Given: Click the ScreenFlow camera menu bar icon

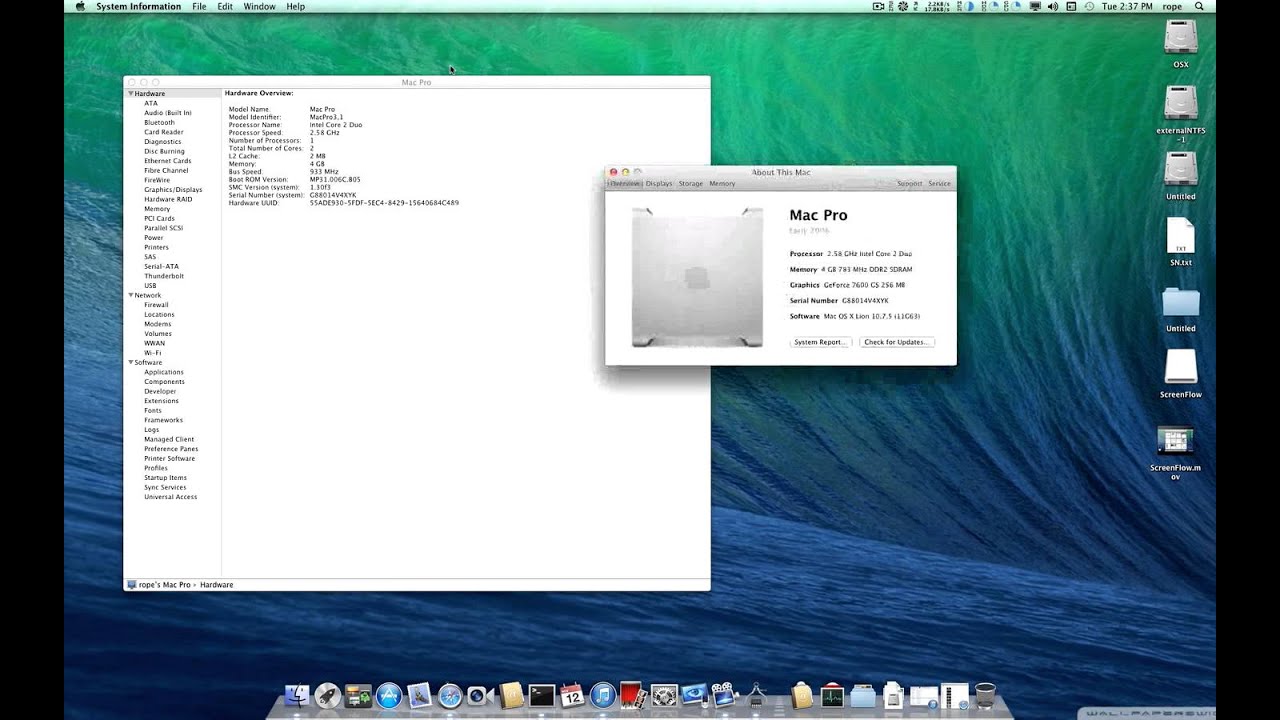Looking at the screenshot, I should (x=879, y=6).
